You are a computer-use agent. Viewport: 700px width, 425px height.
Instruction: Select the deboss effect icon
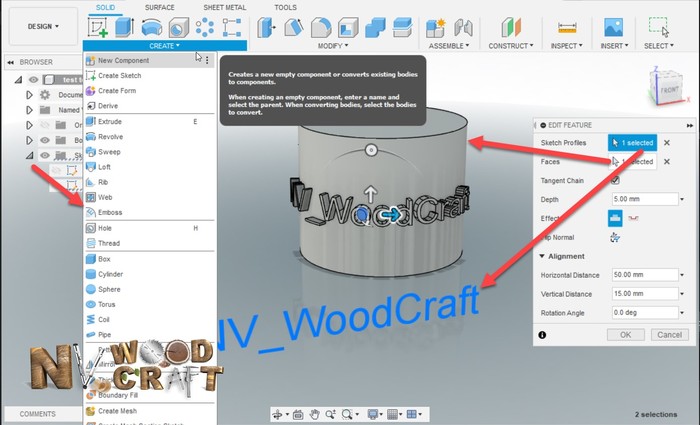click(x=633, y=218)
